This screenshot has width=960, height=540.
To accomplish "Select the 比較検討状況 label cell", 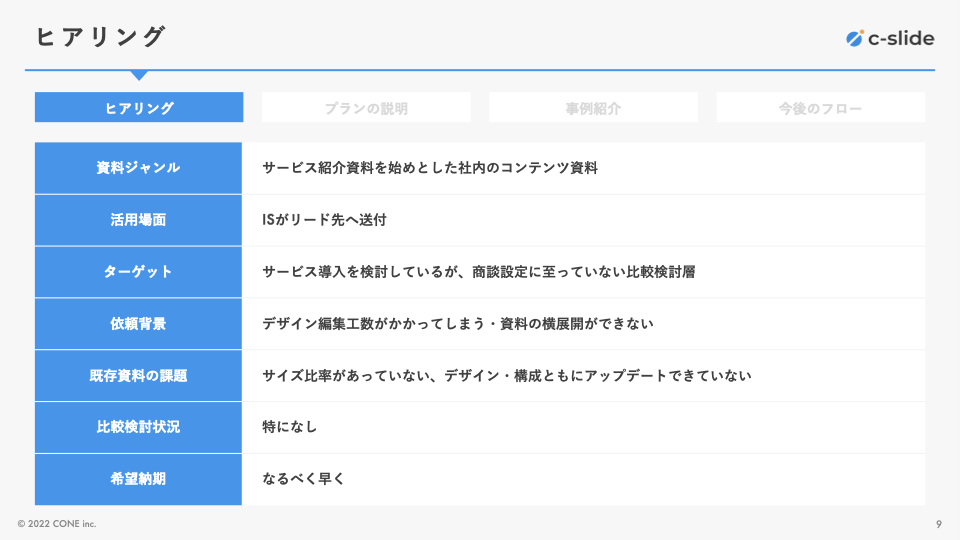I will coord(139,427).
